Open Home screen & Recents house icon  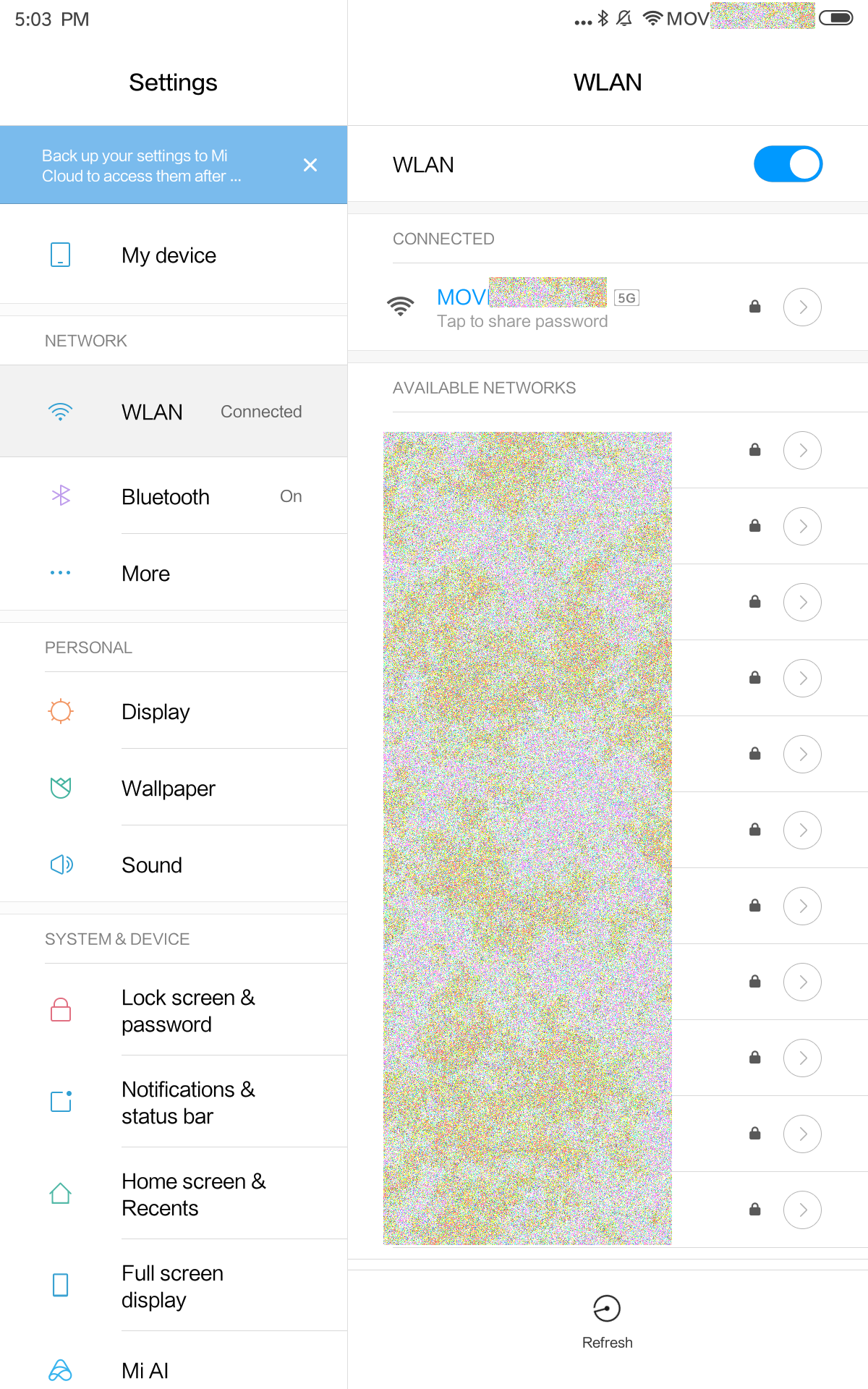click(61, 1194)
